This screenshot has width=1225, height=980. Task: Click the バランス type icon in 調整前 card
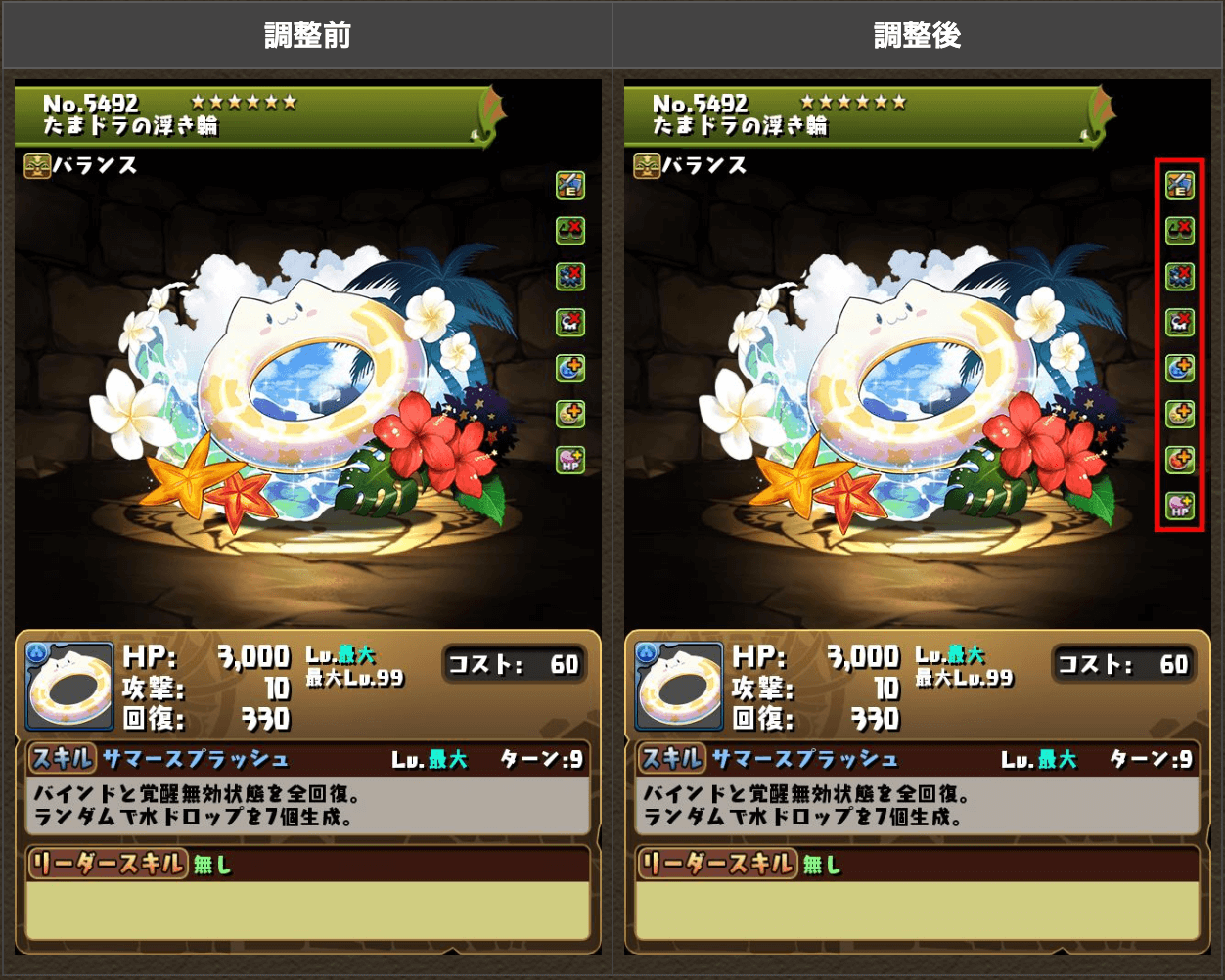37,166
